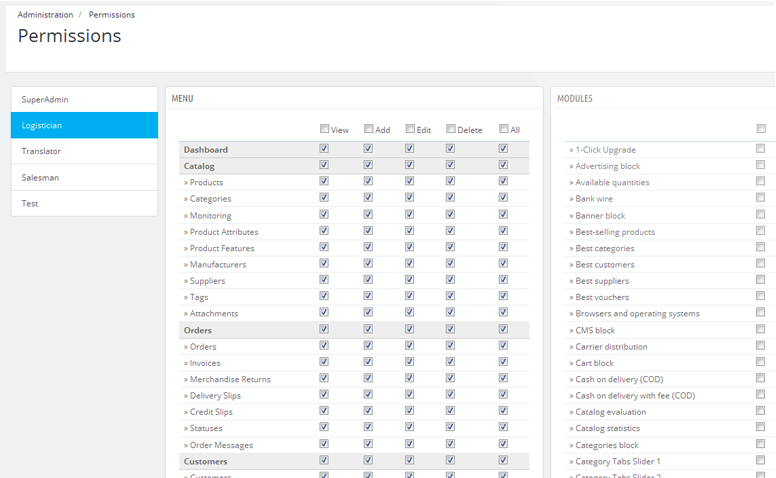Check the Best suppliers module checkbox
The height and width of the screenshot is (478, 776).
click(761, 280)
